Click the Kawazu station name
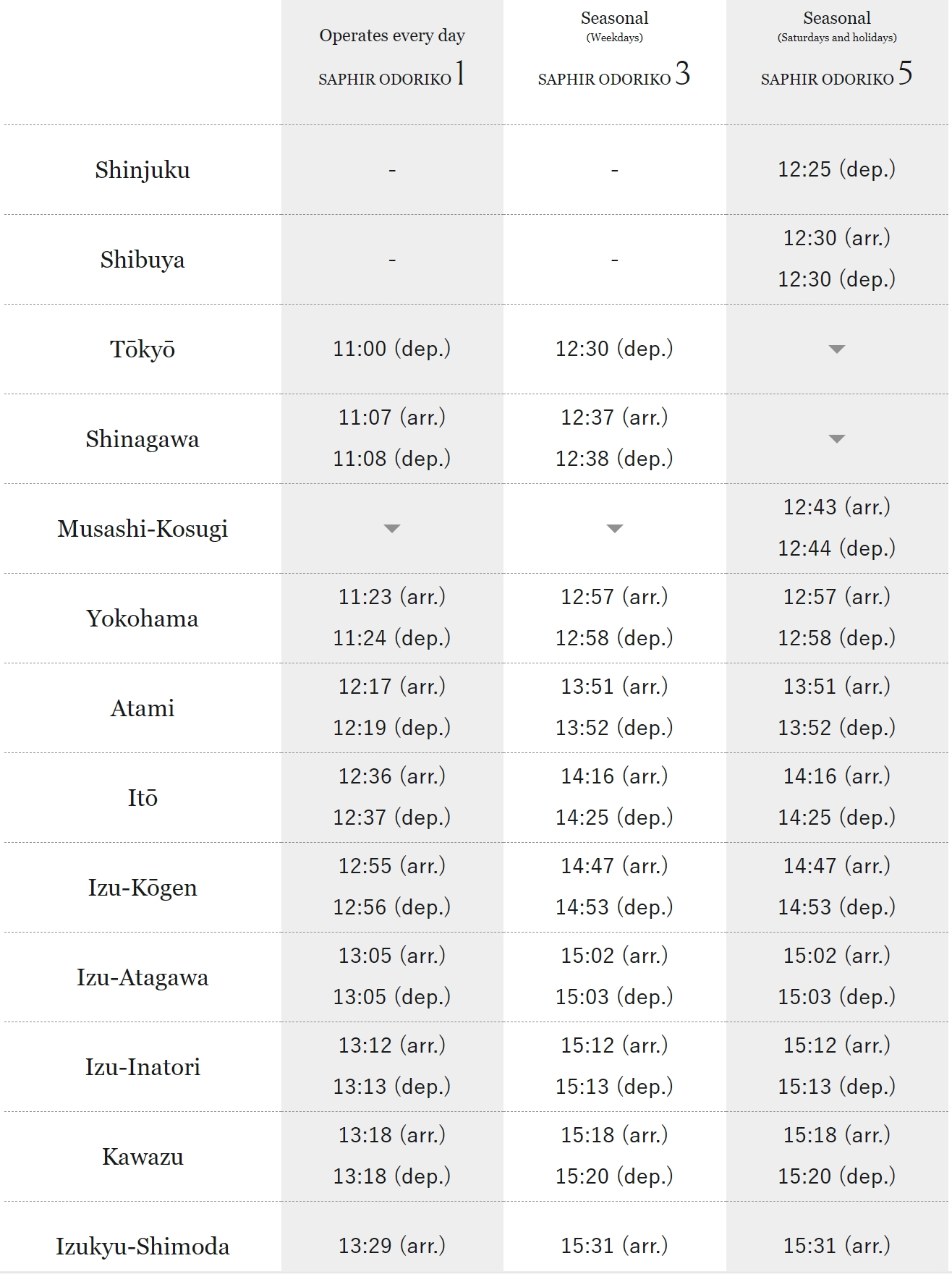 click(143, 1157)
